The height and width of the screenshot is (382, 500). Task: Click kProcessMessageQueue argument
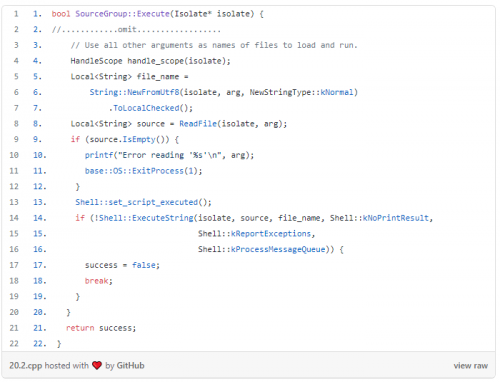(x=278, y=249)
